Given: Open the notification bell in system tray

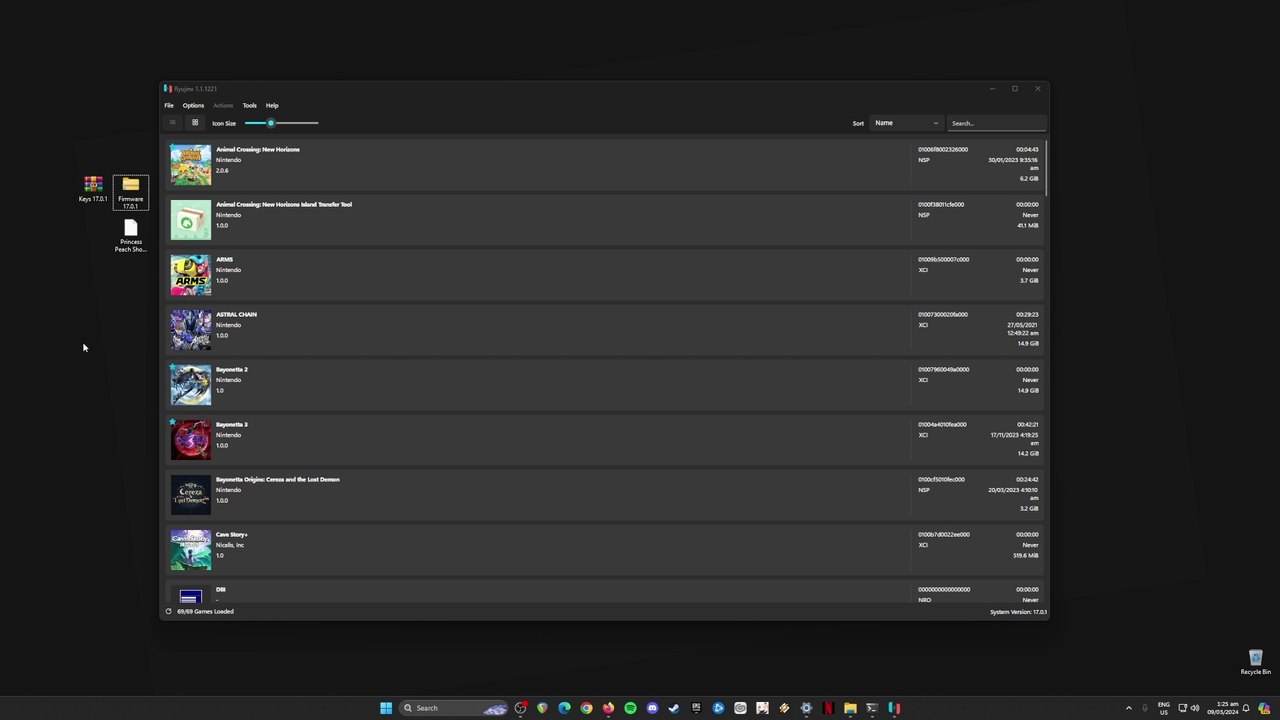Looking at the screenshot, I should [1246, 708].
